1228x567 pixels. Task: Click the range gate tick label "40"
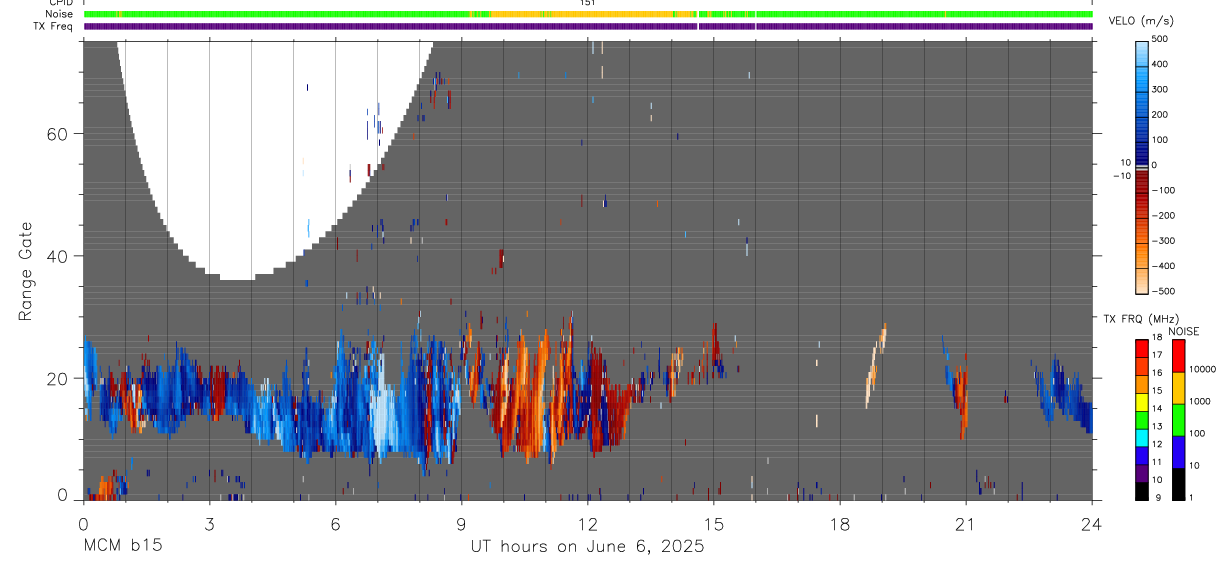pyautogui.click(x=57, y=256)
